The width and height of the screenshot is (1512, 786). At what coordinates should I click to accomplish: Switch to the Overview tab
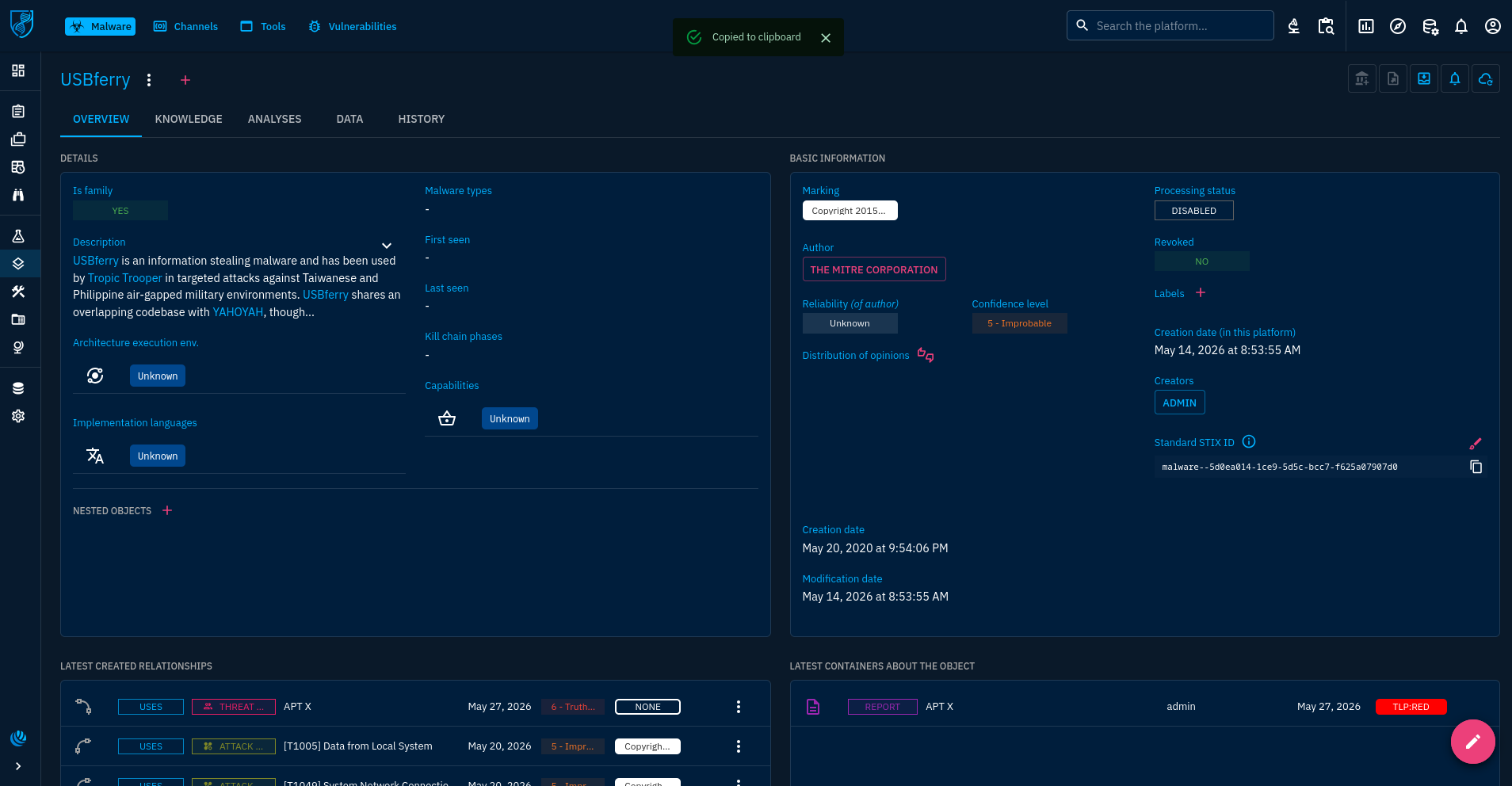(101, 119)
